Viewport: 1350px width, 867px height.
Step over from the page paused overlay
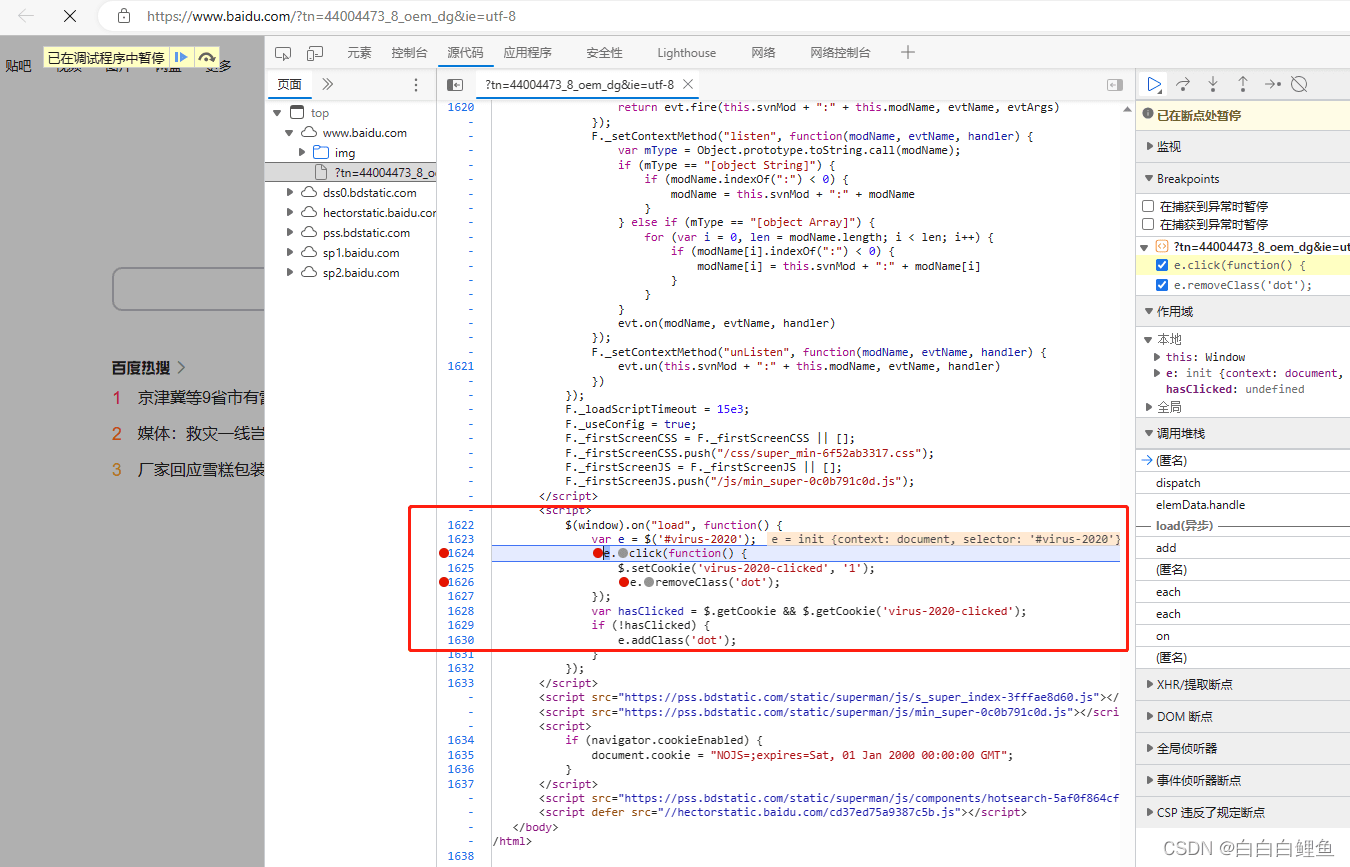[x=206, y=58]
